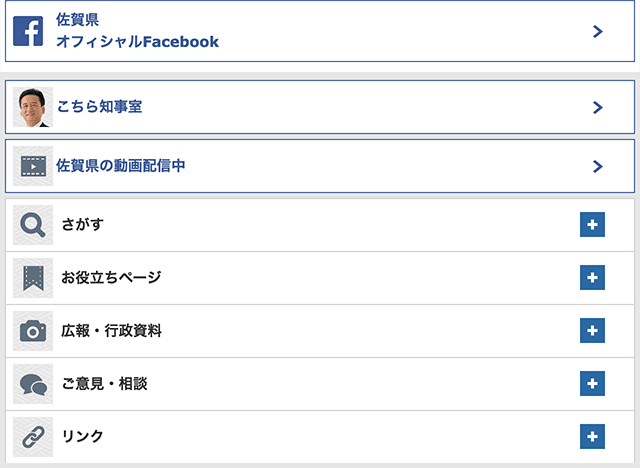640x468 pixels.
Task: Click the magnifying glass search icon
Action: 33,225
